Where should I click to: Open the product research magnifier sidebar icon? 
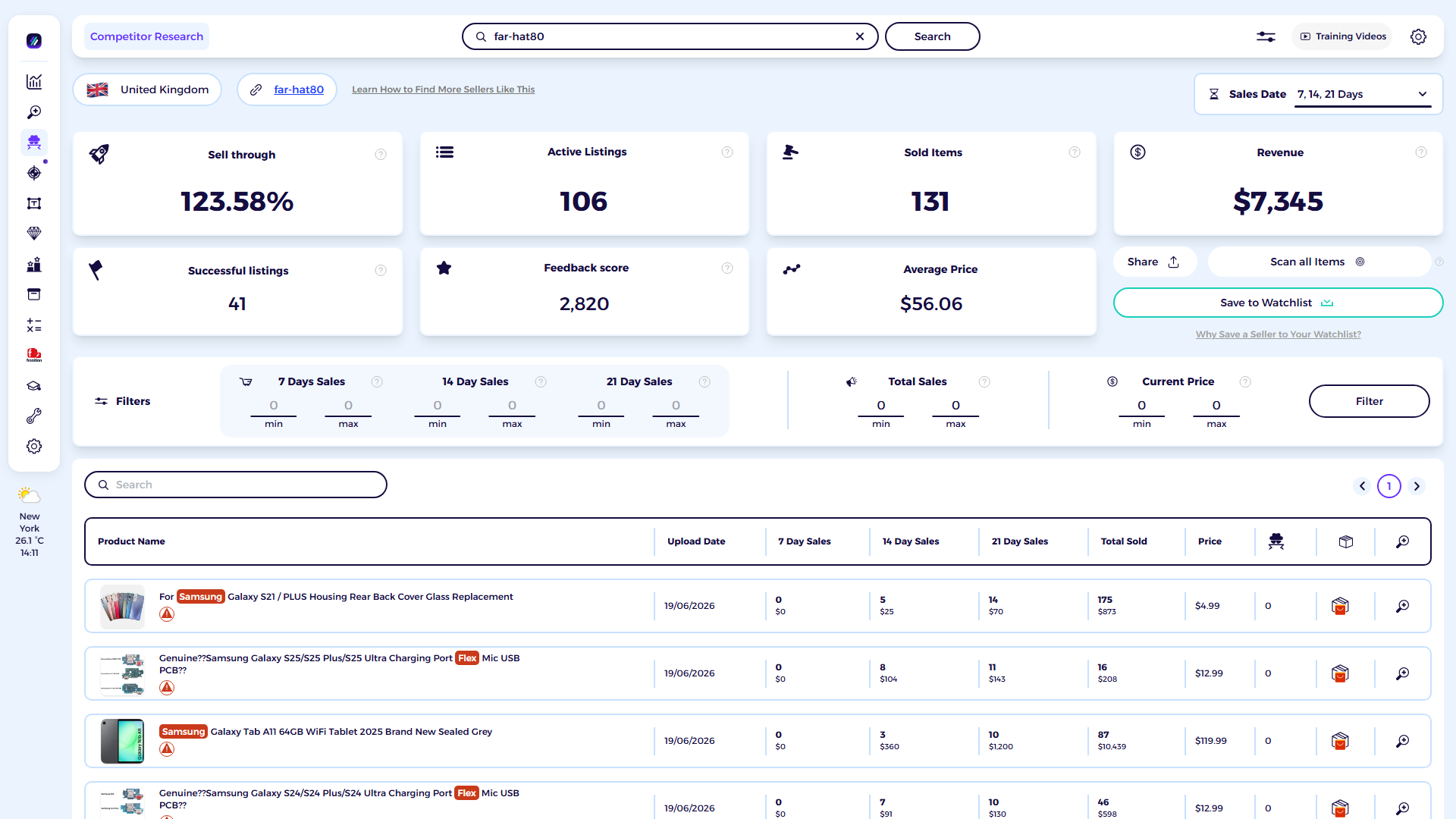[x=34, y=112]
